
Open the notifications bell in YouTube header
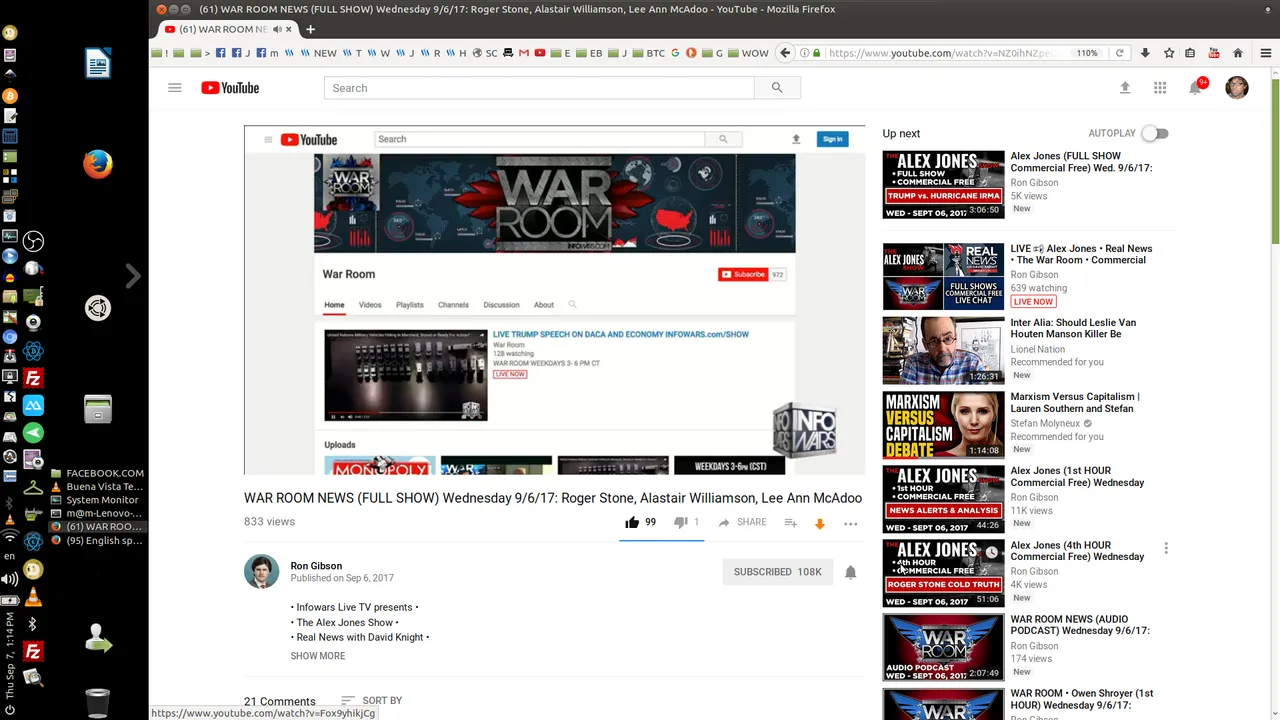click(1195, 88)
